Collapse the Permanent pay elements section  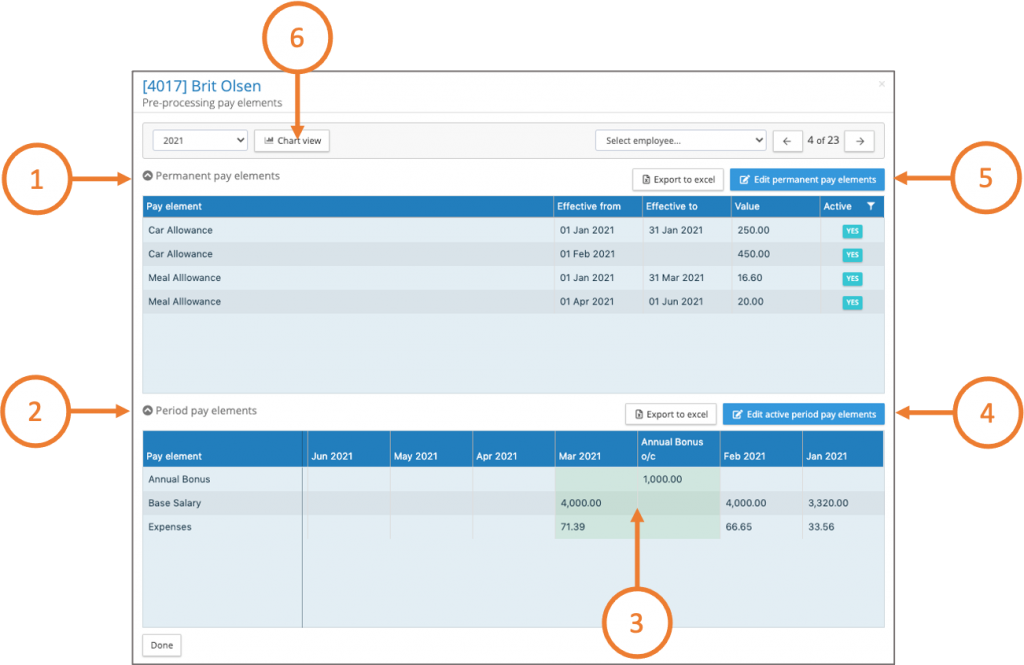pos(149,176)
